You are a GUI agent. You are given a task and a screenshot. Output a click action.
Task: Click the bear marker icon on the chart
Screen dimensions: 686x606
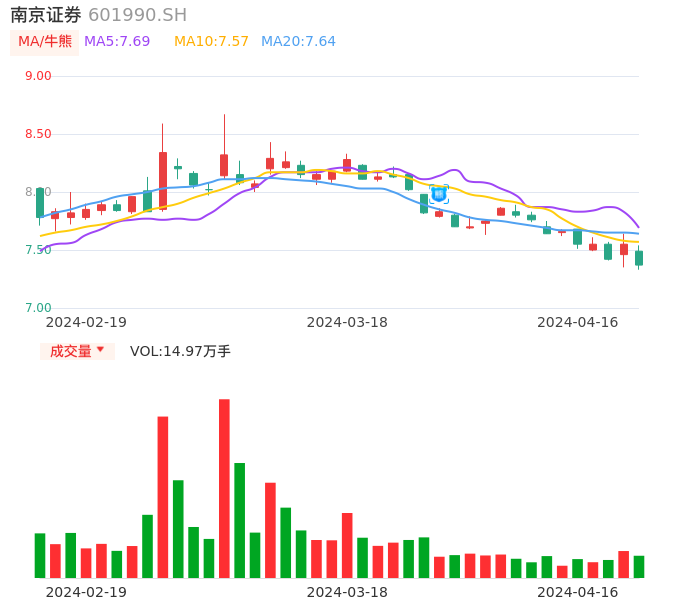click(x=439, y=194)
